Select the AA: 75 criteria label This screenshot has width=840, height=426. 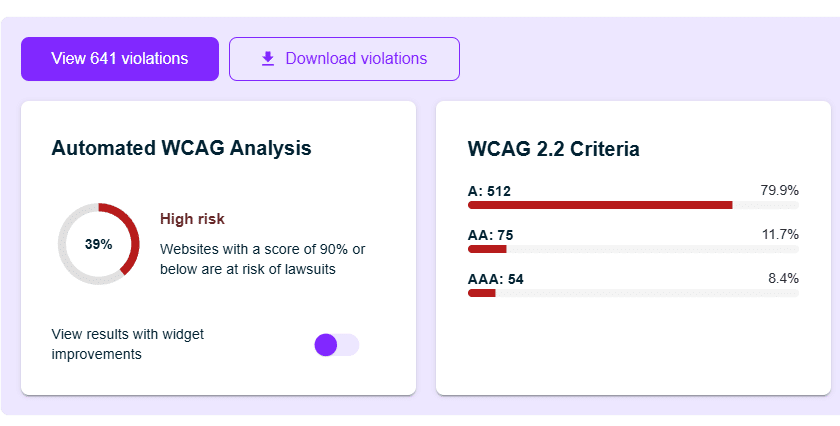(490, 235)
